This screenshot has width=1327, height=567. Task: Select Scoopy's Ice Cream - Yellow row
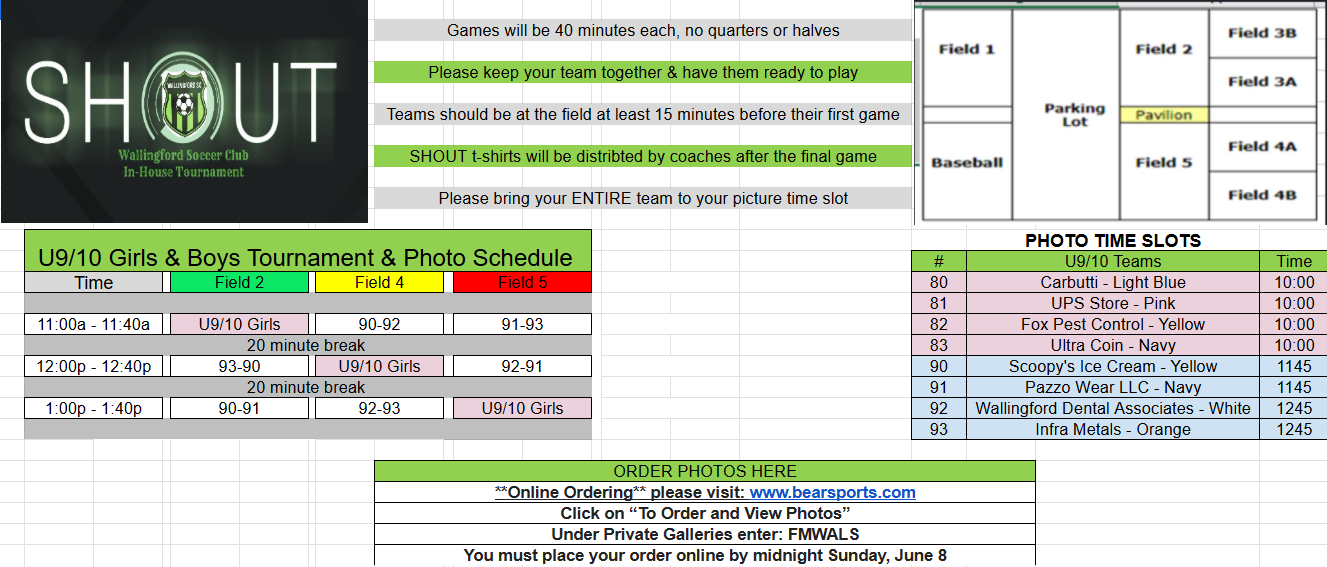[1119, 366]
